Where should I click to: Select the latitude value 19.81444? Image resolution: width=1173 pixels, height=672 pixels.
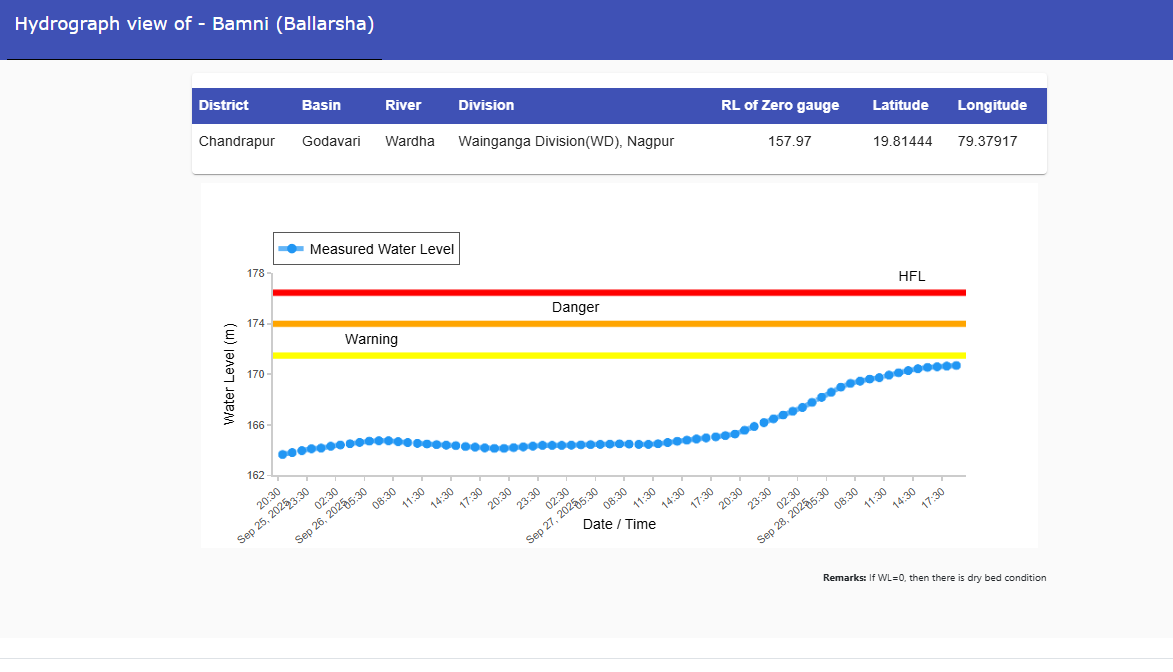pyautogui.click(x=903, y=141)
